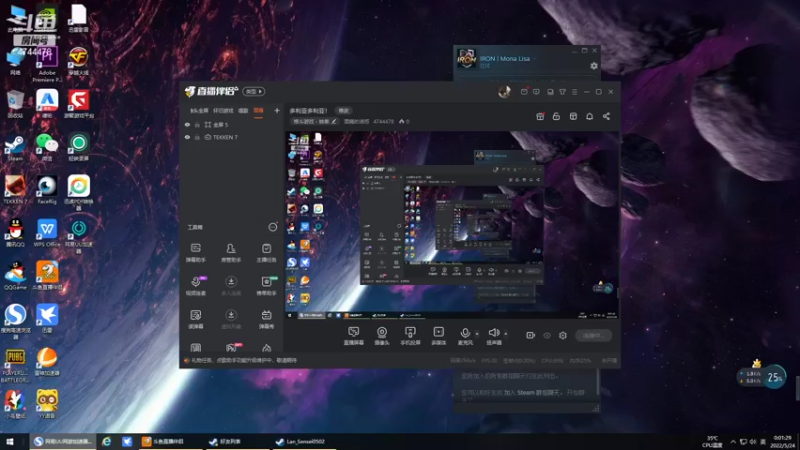Switch to the second scene tab
This screenshot has height=450, width=800.
223,111
